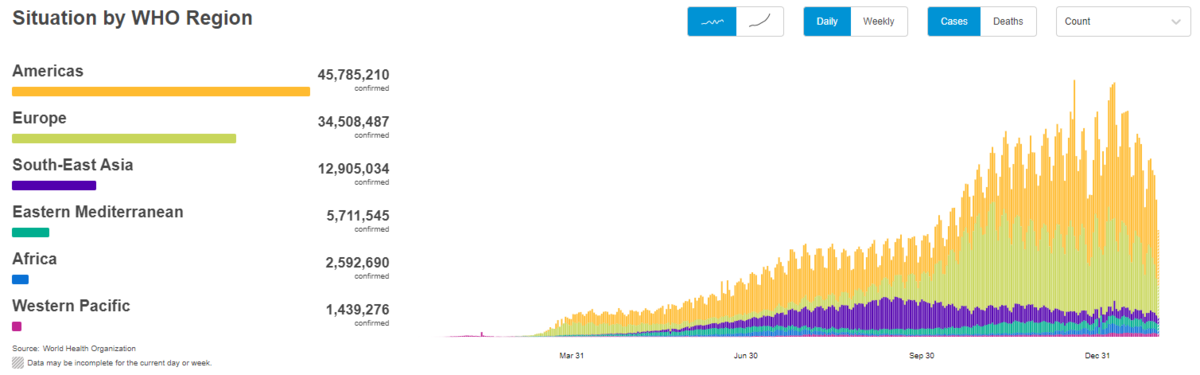Select the Americas region label
Image resolution: width=1200 pixels, height=375 pixels.
tap(47, 71)
